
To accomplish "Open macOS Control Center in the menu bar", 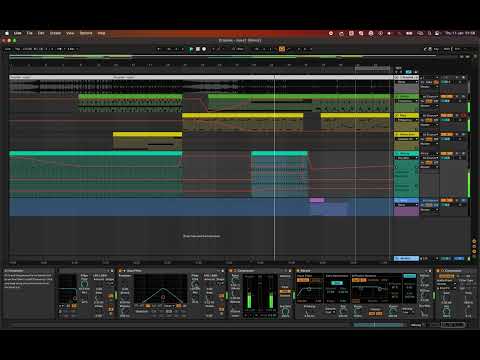I will pyautogui.click(x=437, y=33).
